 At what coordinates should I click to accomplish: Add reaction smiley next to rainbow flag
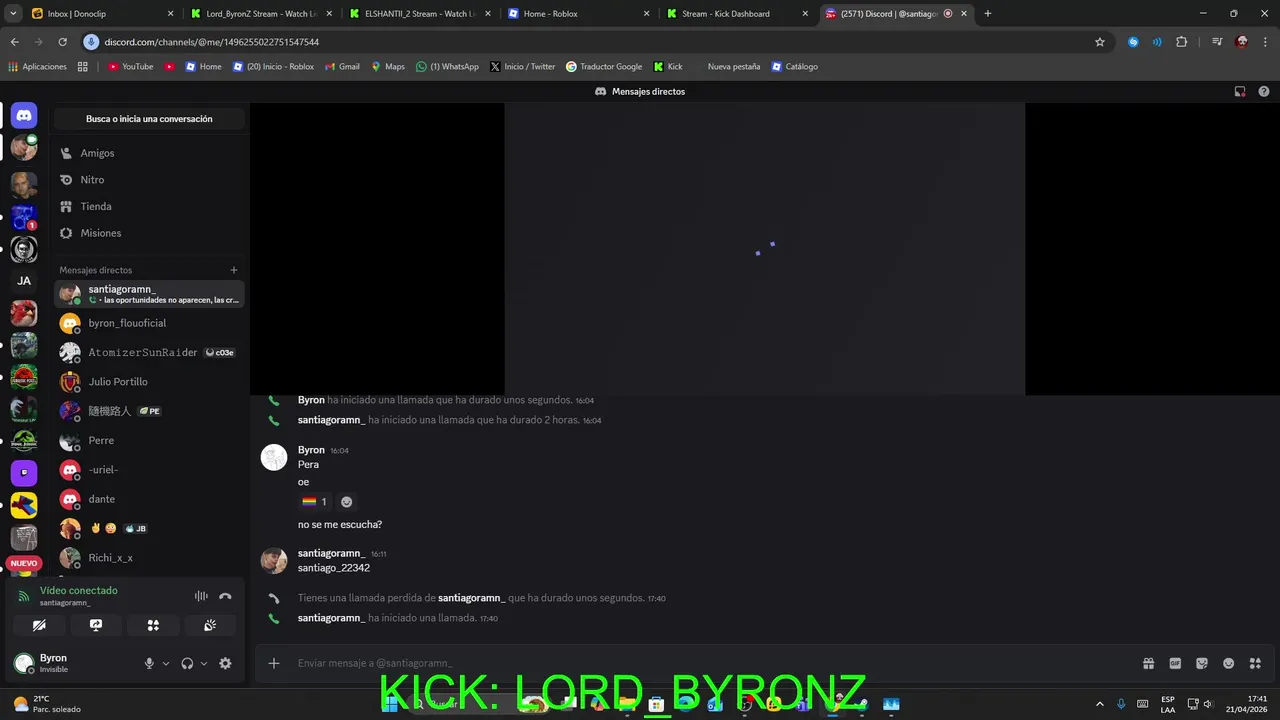(x=347, y=502)
